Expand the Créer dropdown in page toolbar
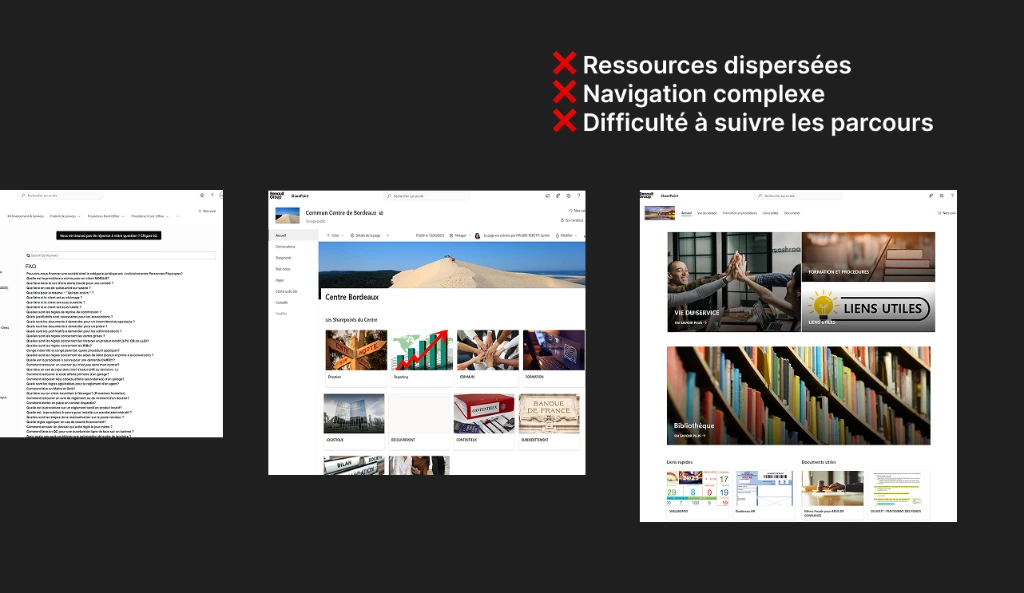This screenshot has width=1024, height=593. [335, 236]
